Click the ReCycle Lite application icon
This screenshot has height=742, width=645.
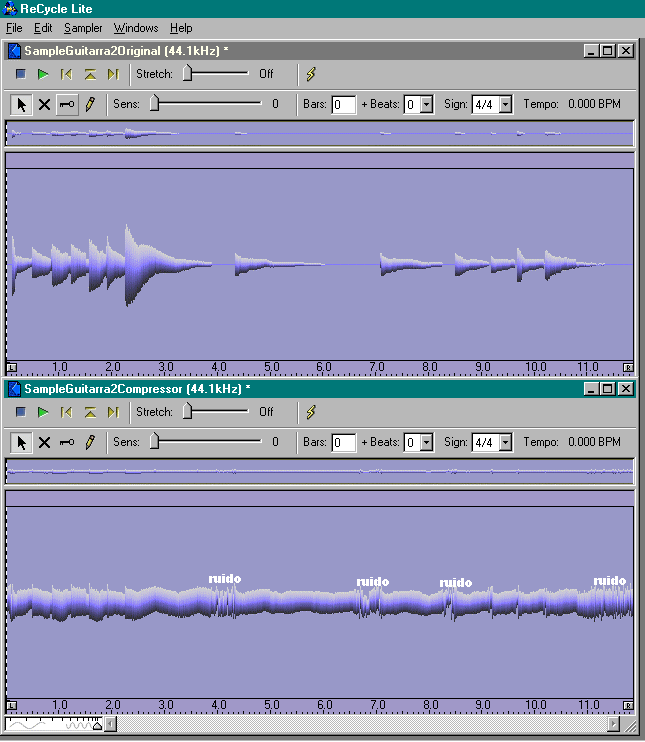pyautogui.click(x=9, y=9)
